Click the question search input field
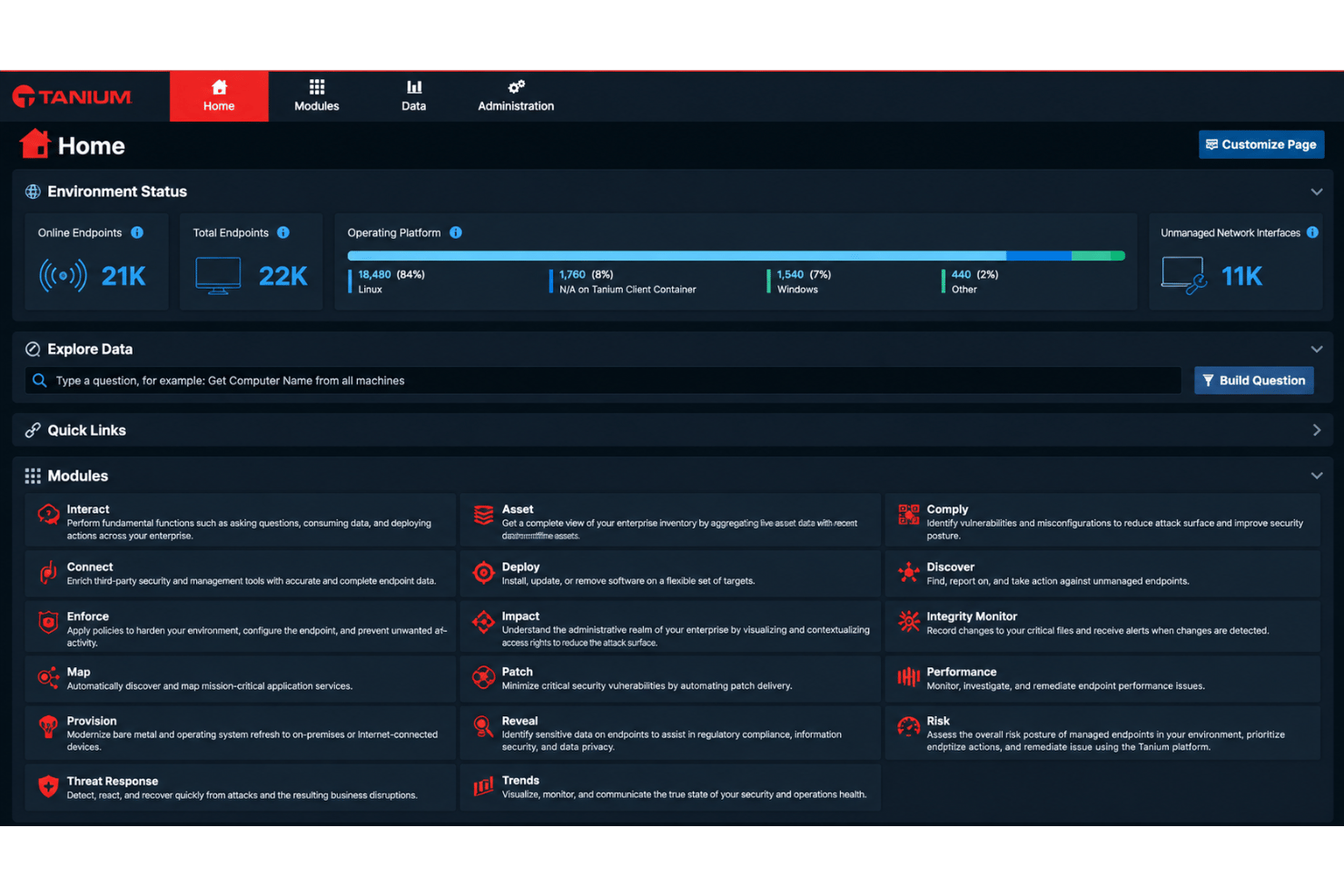 tap(603, 380)
